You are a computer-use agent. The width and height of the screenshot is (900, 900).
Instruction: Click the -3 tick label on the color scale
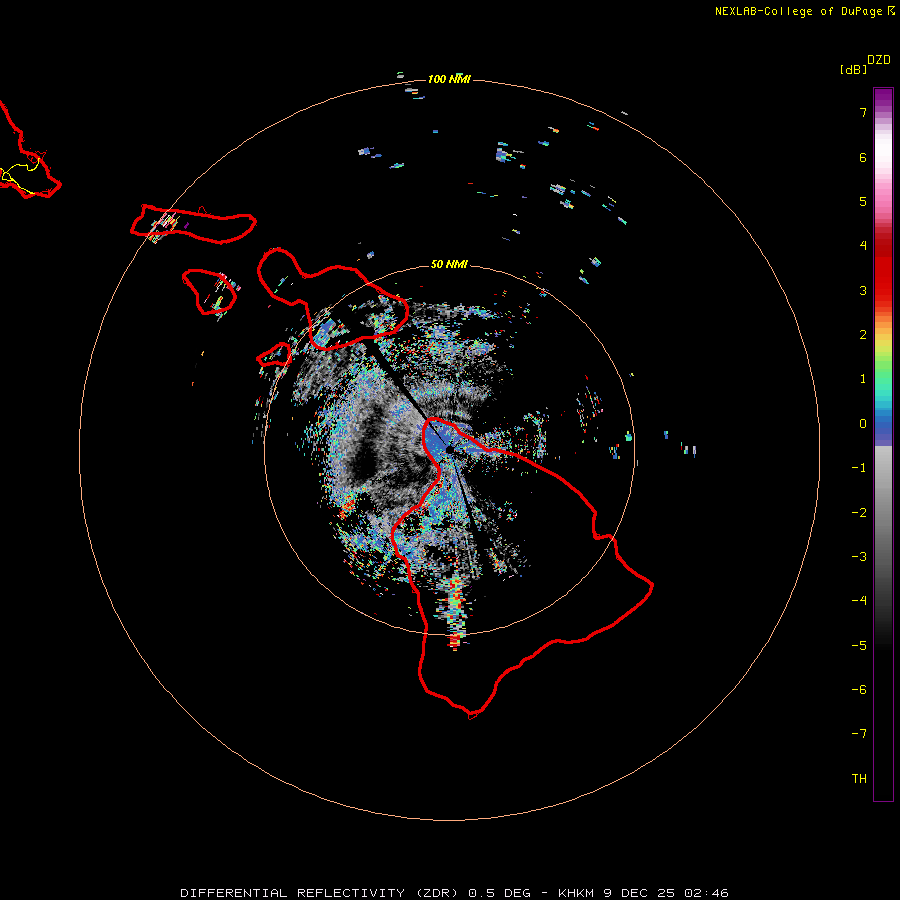tap(859, 557)
